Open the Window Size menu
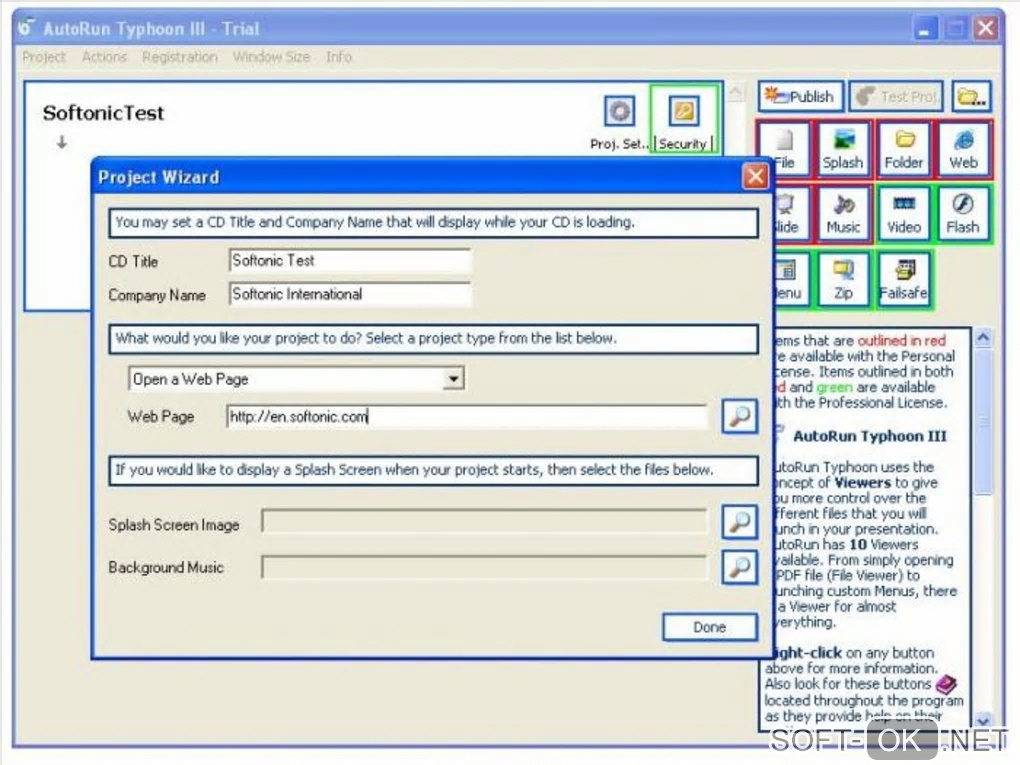The image size is (1020, 765). [x=271, y=57]
